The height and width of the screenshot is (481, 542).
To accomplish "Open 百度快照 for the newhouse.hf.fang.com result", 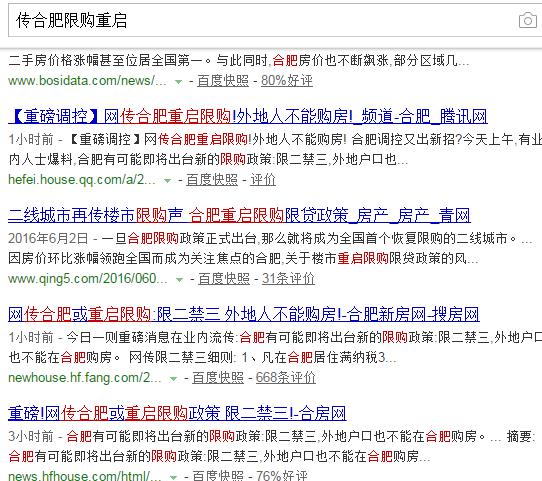I will coord(218,378).
